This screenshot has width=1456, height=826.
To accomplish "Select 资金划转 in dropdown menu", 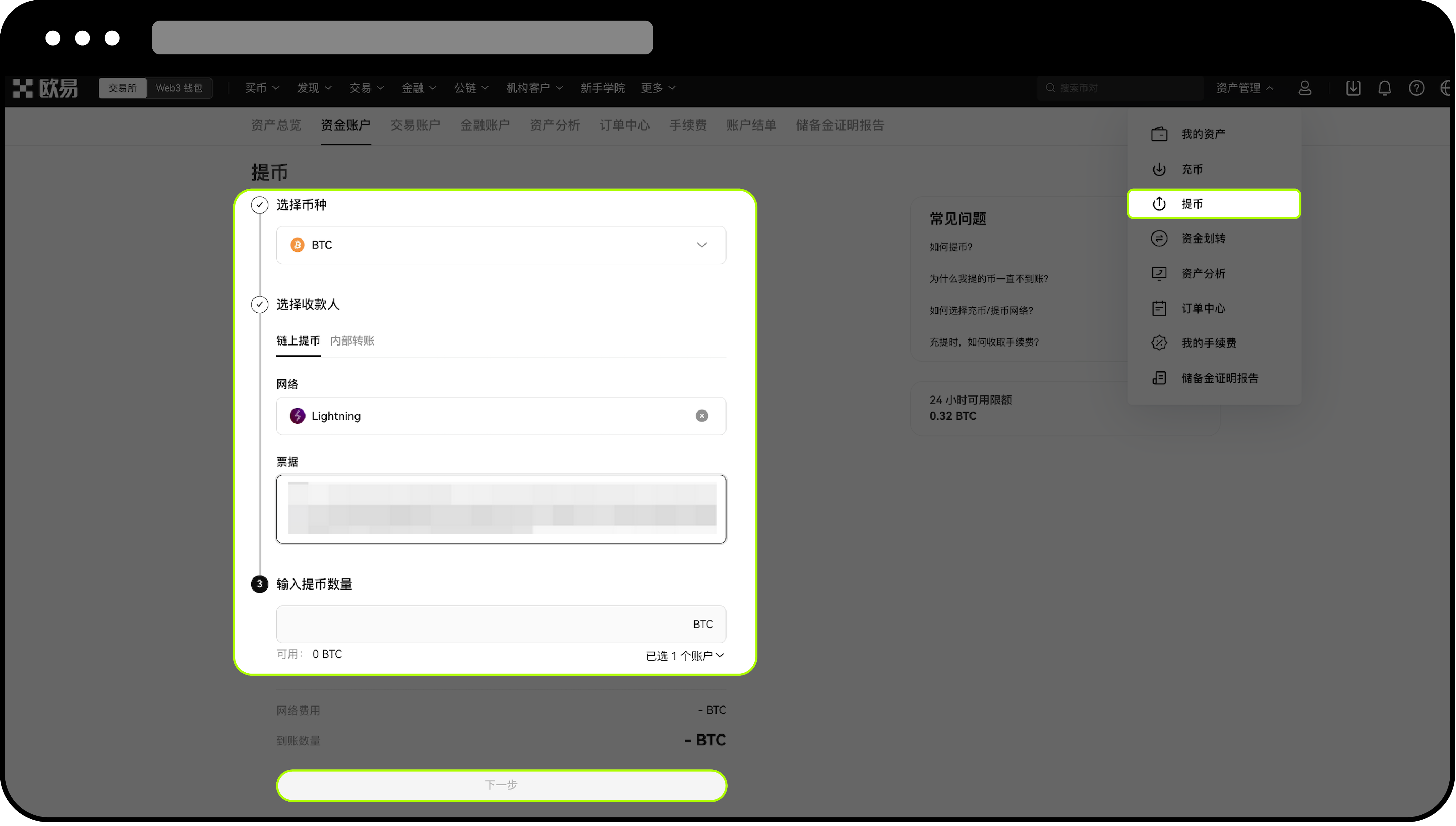I will [1213, 238].
